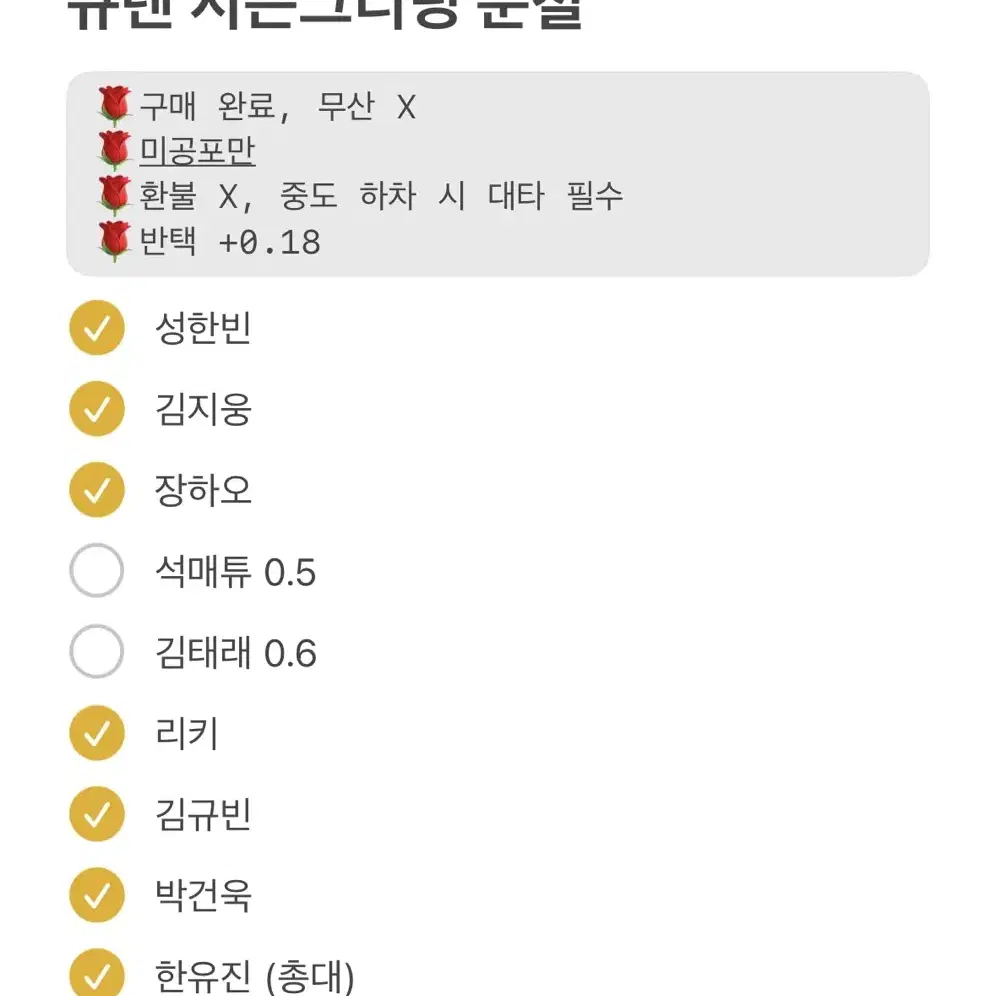Check the empty circle for 석매튜 0.5

pos(97,570)
